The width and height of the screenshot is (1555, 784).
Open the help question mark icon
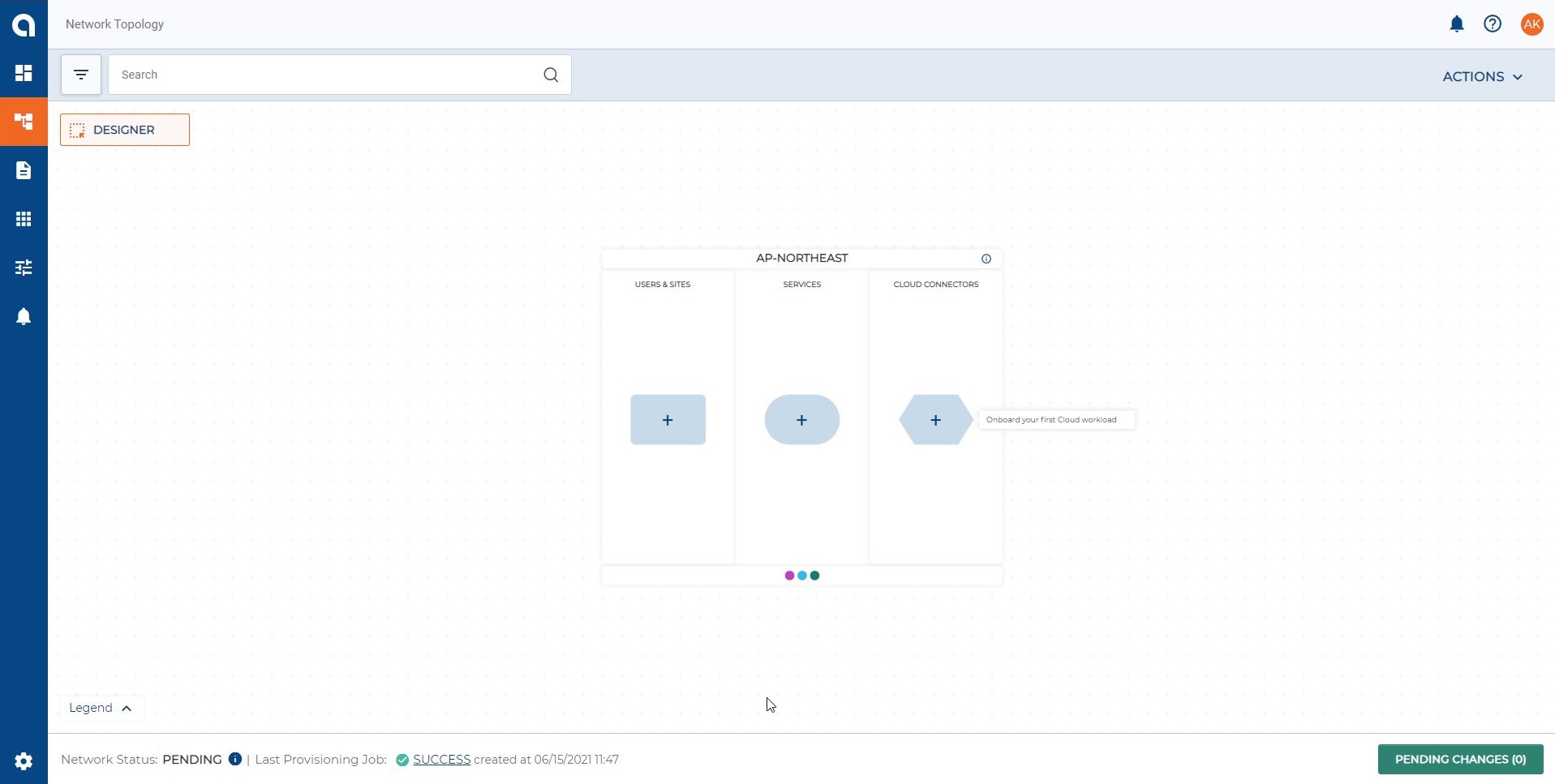[1492, 24]
